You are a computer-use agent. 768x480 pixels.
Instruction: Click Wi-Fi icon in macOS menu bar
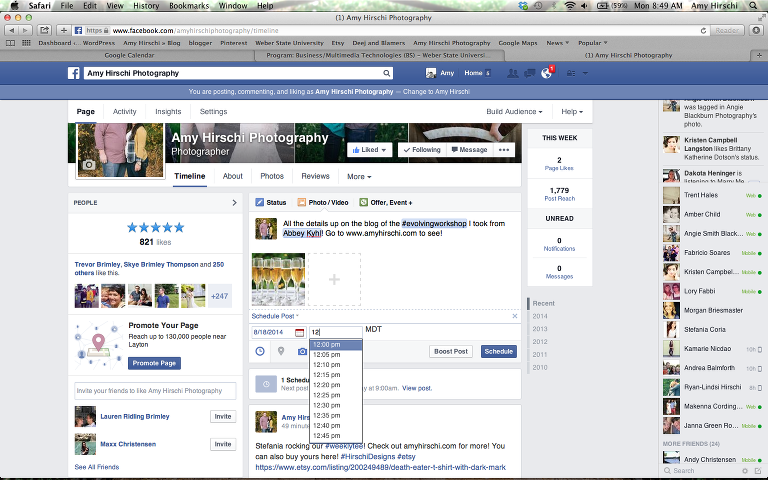570,6
